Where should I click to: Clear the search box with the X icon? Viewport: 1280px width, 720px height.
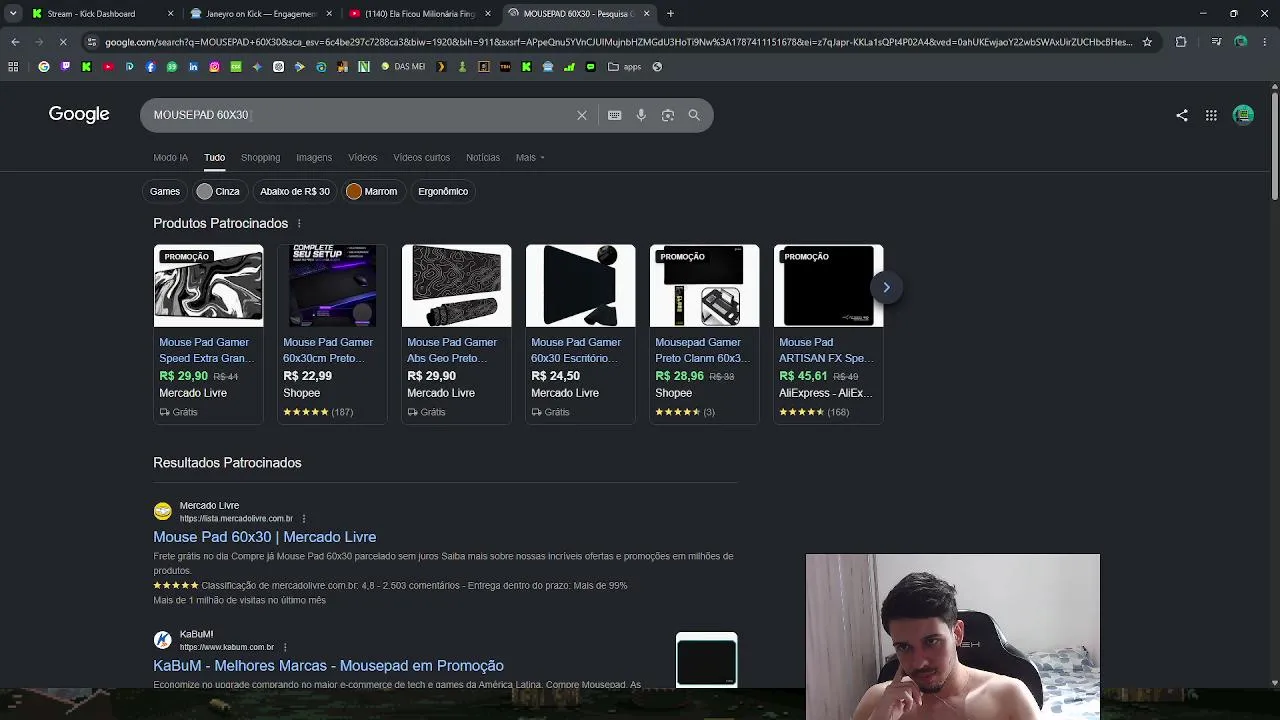[582, 115]
